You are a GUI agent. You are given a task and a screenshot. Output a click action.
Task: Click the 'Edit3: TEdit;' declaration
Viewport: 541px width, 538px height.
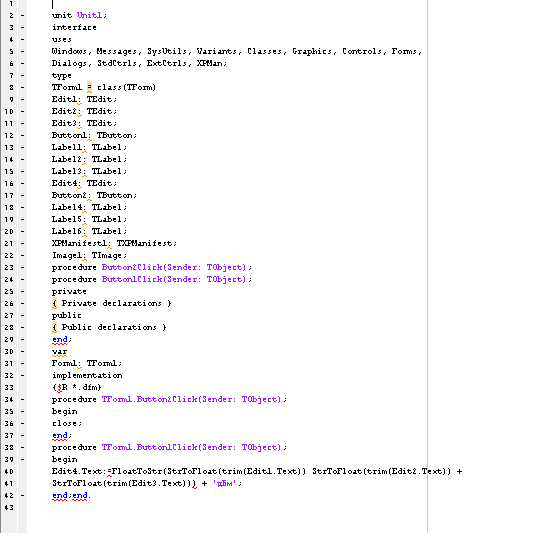point(85,124)
